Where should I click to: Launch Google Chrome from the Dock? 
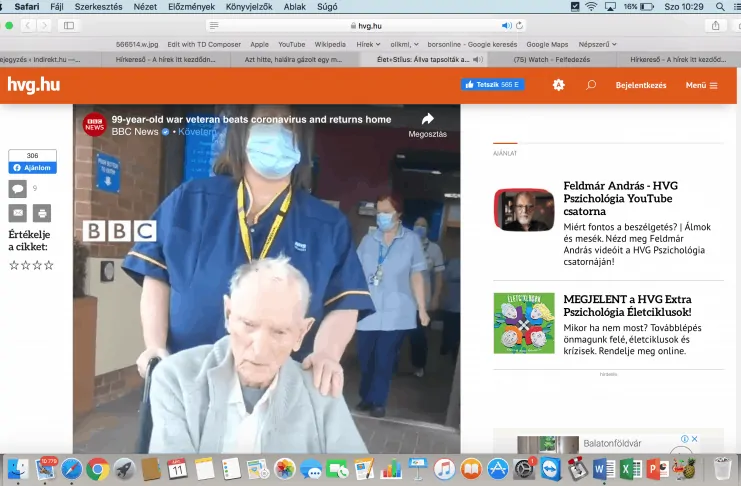point(98,468)
